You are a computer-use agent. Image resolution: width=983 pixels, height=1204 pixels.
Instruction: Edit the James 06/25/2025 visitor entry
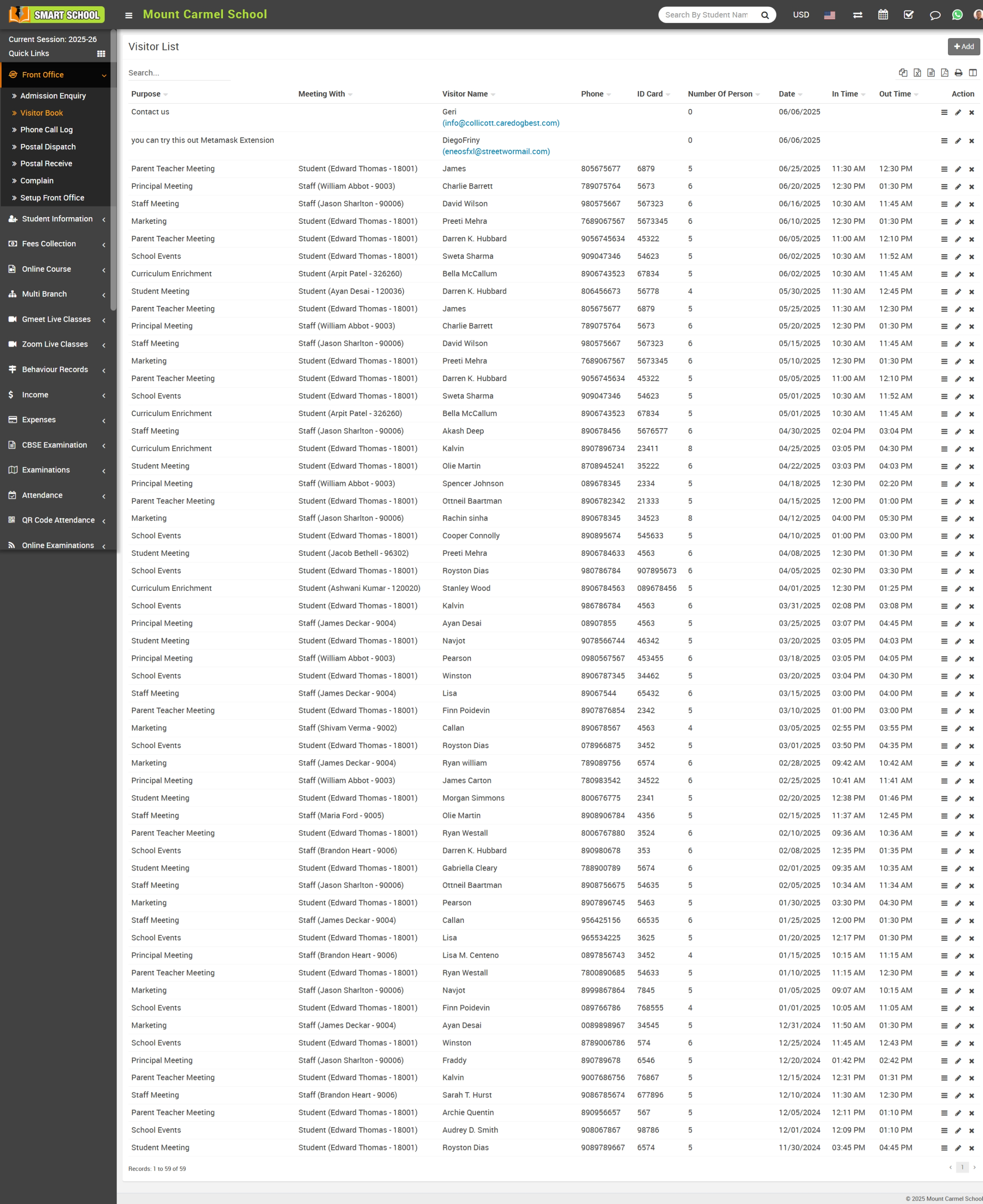pyautogui.click(x=958, y=169)
